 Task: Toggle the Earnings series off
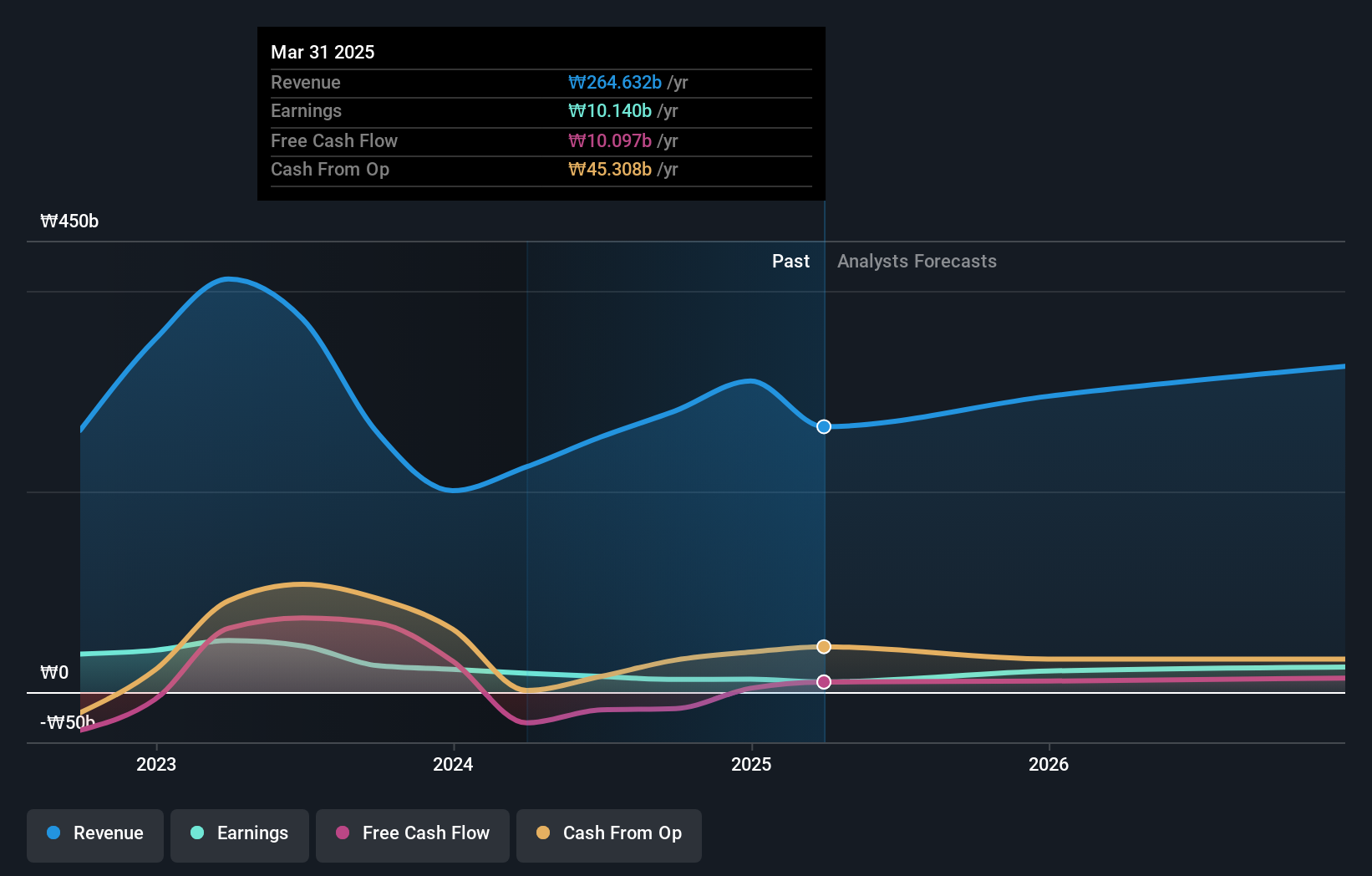(240, 833)
